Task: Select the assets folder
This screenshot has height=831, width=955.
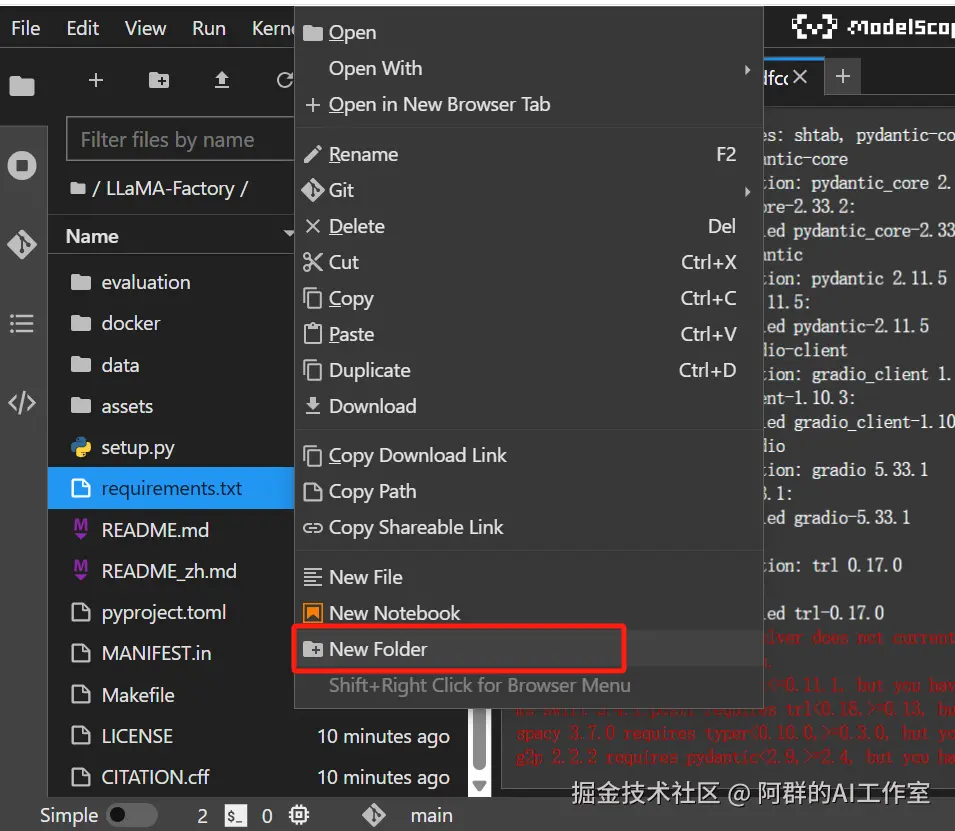Action: coord(171,406)
